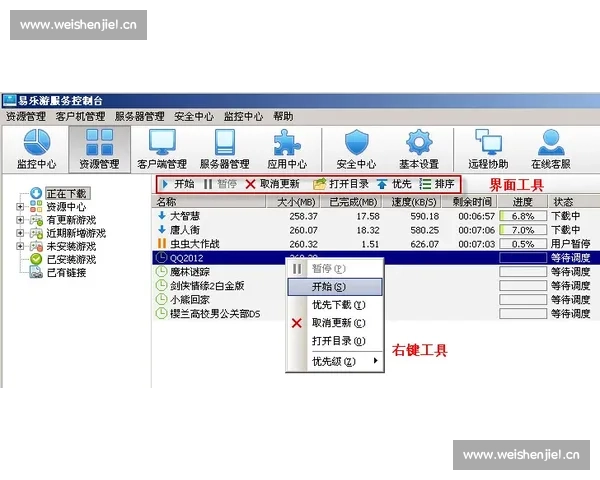The image size is (600, 480).
Task: Select the 虫虫大作战 paused row
Action: (376, 244)
